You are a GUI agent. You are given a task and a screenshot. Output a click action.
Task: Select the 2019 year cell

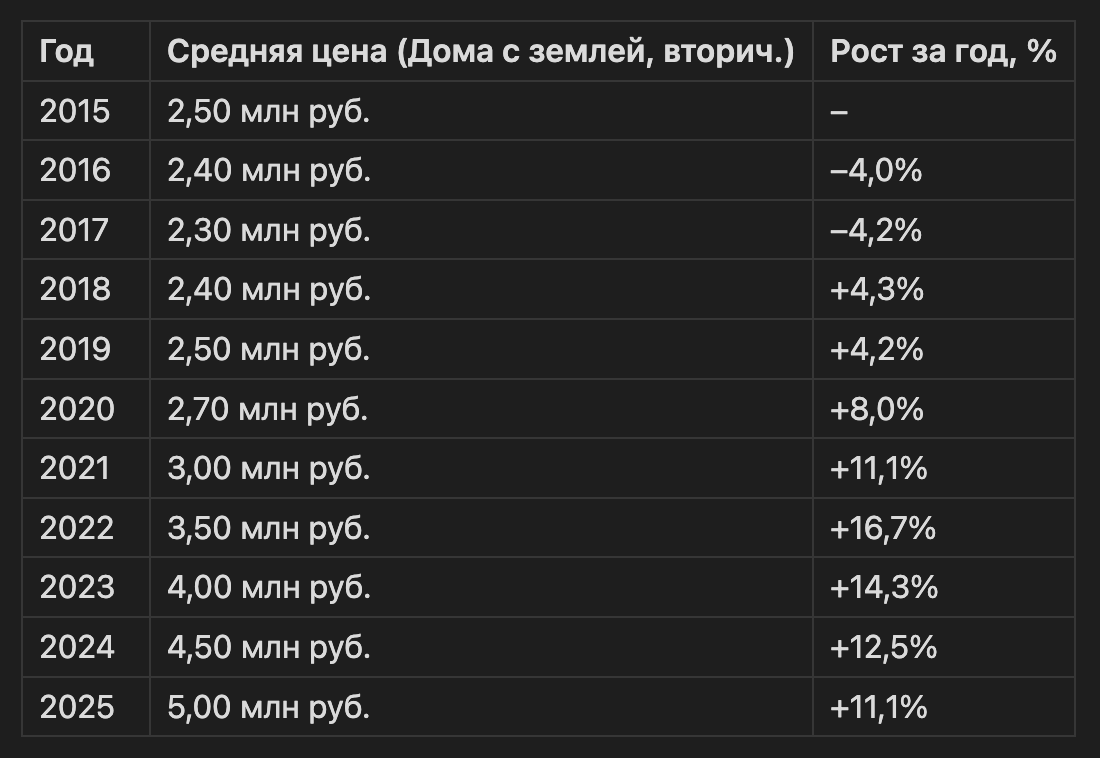[x=75, y=350]
